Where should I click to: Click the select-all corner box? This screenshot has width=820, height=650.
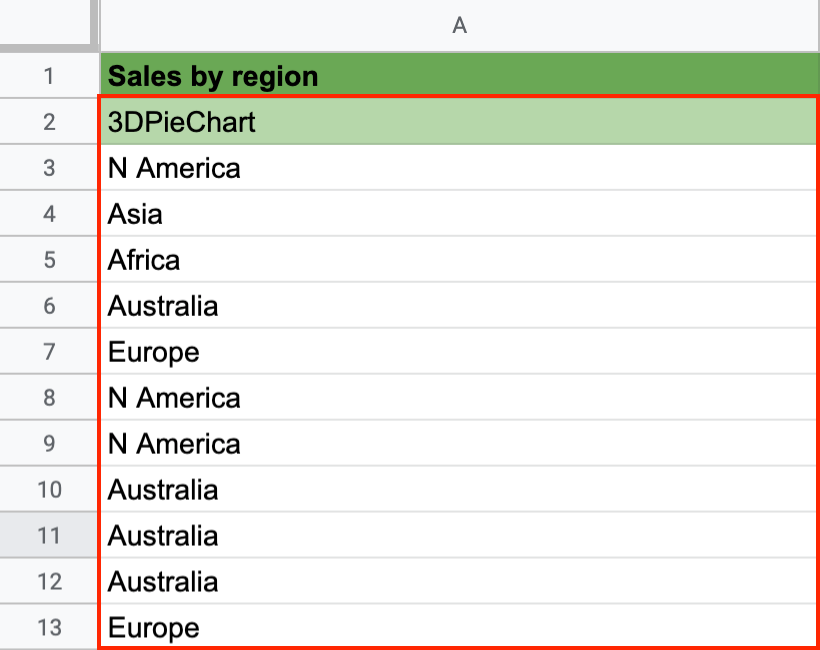pos(45,23)
